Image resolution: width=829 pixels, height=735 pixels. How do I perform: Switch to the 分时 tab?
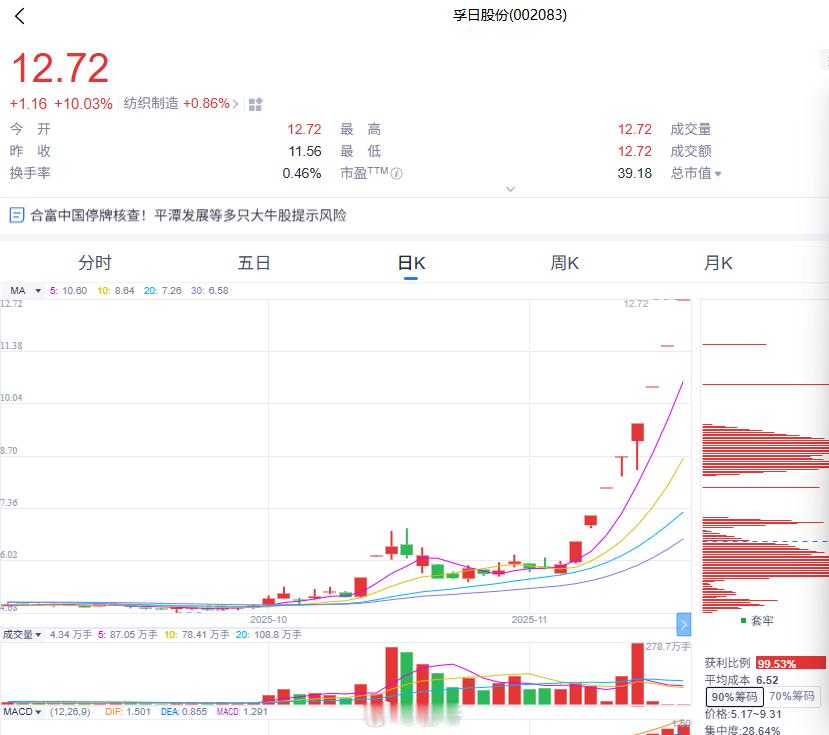point(94,262)
